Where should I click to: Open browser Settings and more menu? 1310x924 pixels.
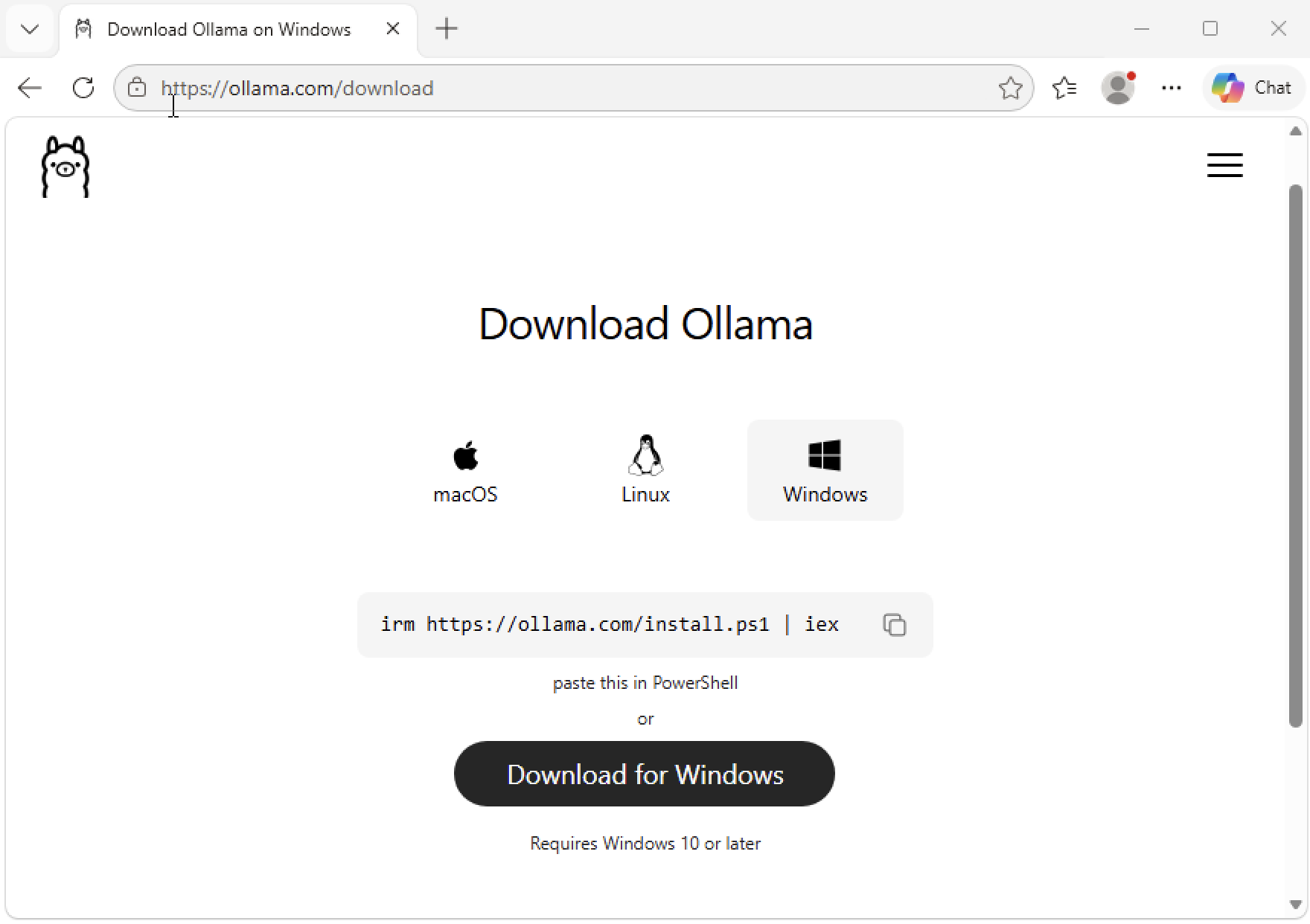pyautogui.click(x=1172, y=88)
